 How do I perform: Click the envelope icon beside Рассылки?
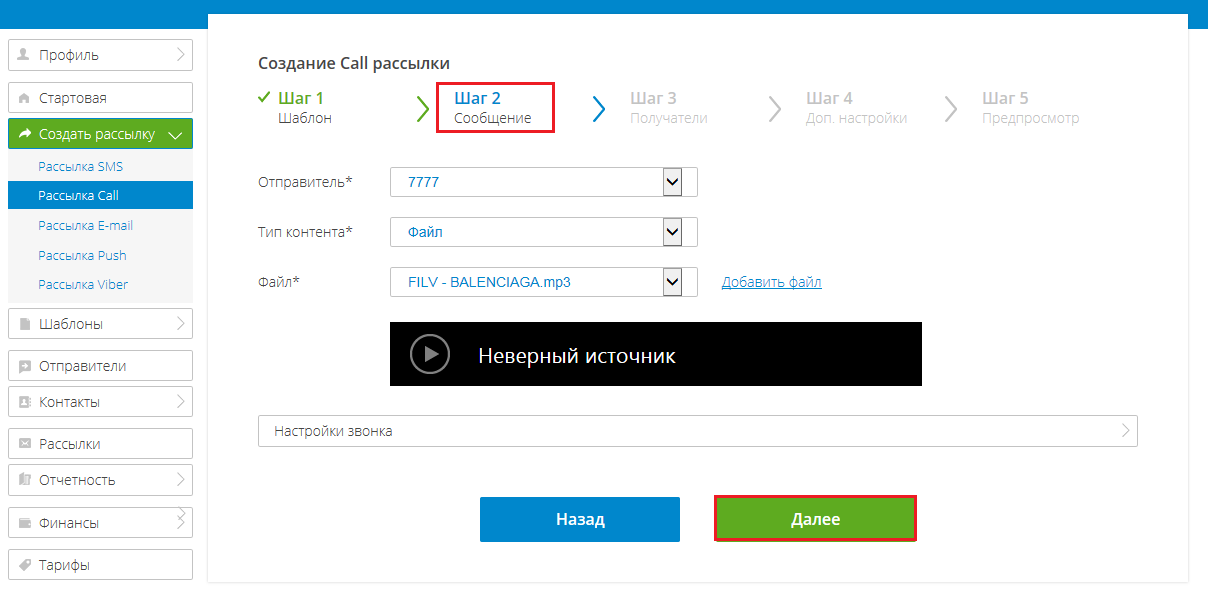[24, 444]
